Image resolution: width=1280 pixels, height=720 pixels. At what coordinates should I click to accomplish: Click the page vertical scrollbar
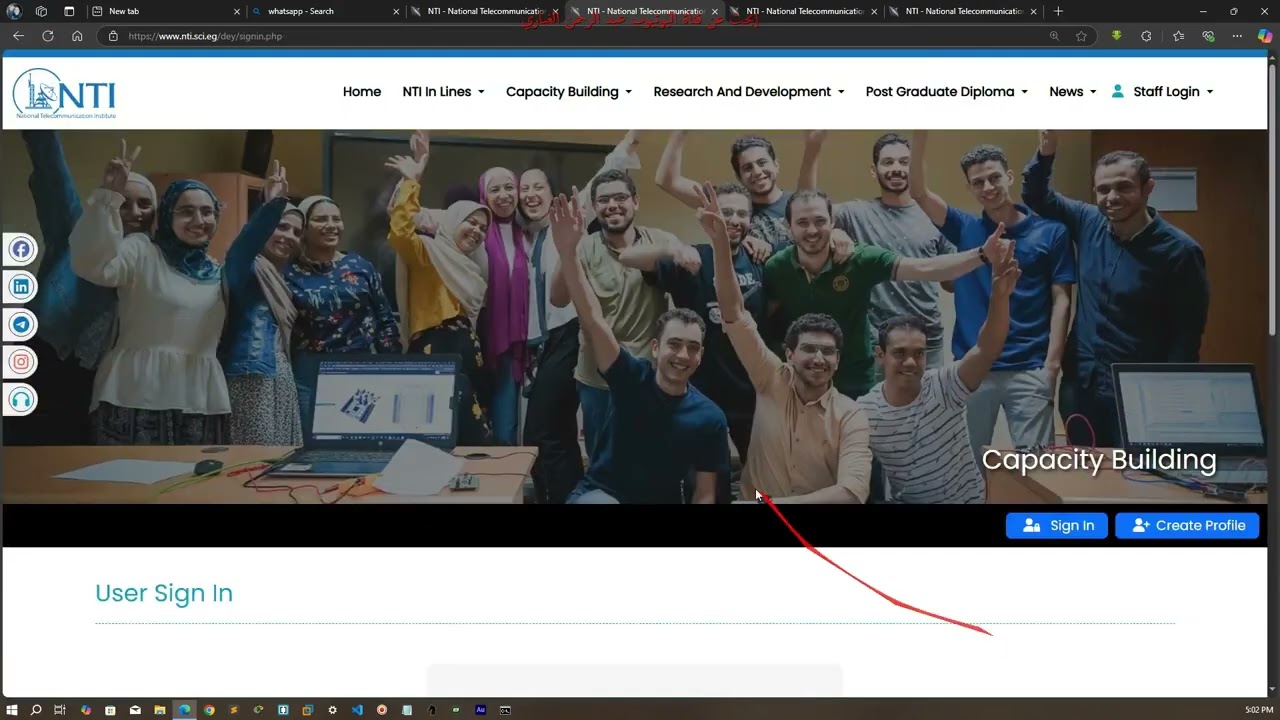pos(1273,200)
